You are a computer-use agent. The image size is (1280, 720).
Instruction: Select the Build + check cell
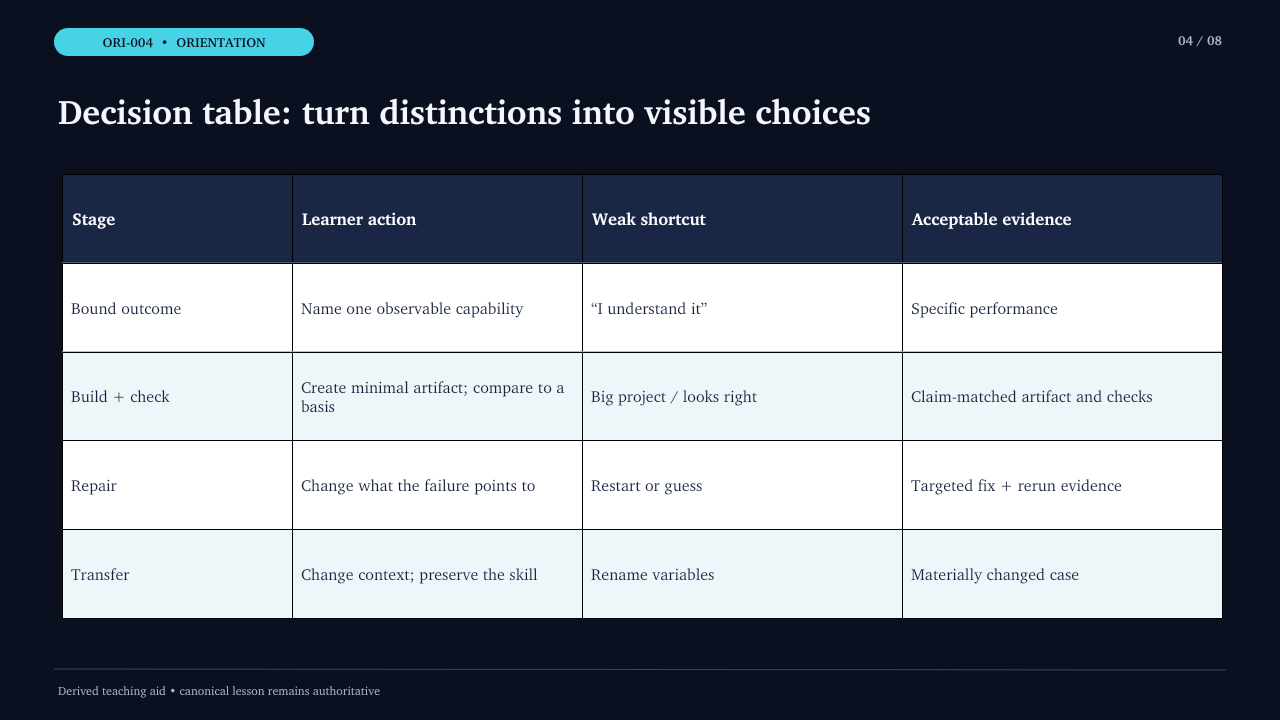click(x=178, y=396)
